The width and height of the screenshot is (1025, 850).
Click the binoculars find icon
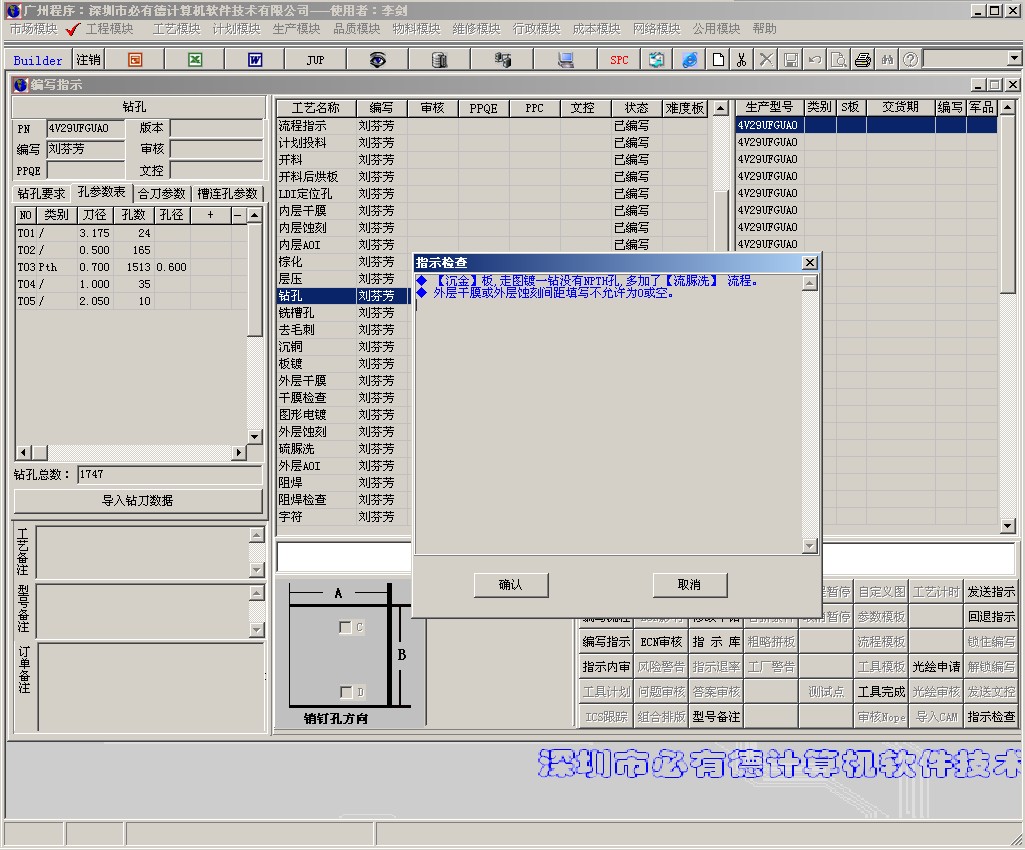coord(887,60)
